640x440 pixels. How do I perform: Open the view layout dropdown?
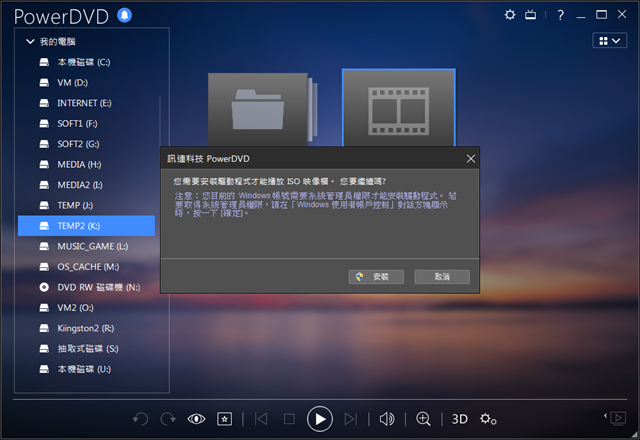point(609,40)
